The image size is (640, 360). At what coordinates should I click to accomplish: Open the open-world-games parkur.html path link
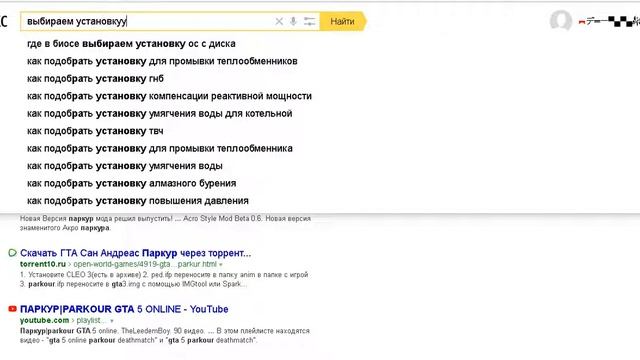click(x=145, y=264)
